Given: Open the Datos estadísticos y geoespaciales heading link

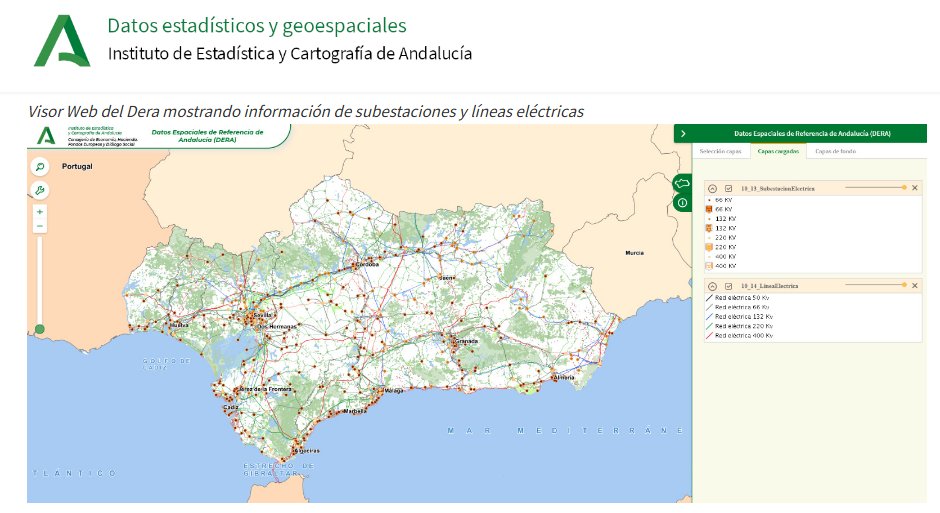Looking at the screenshot, I should click(257, 26).
